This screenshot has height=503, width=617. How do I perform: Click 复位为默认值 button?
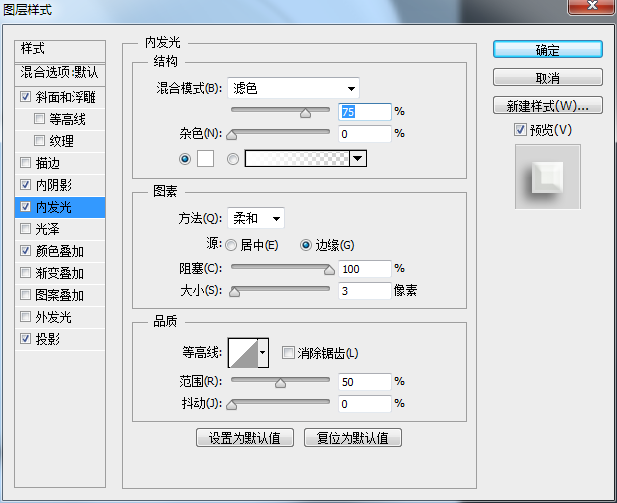(353, 438)
